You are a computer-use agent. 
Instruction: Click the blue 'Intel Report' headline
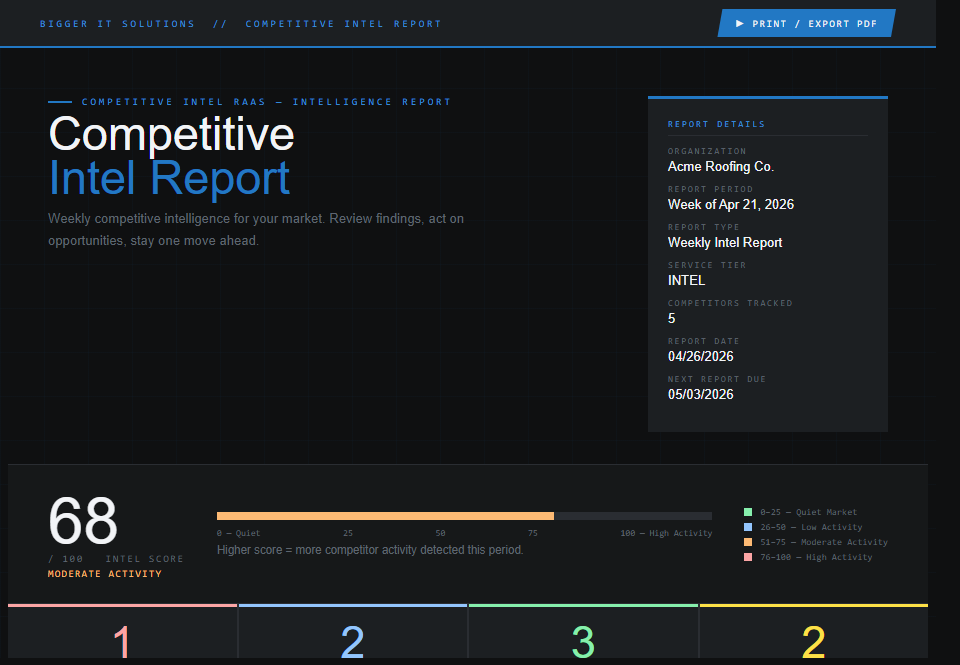coord(169,178)
